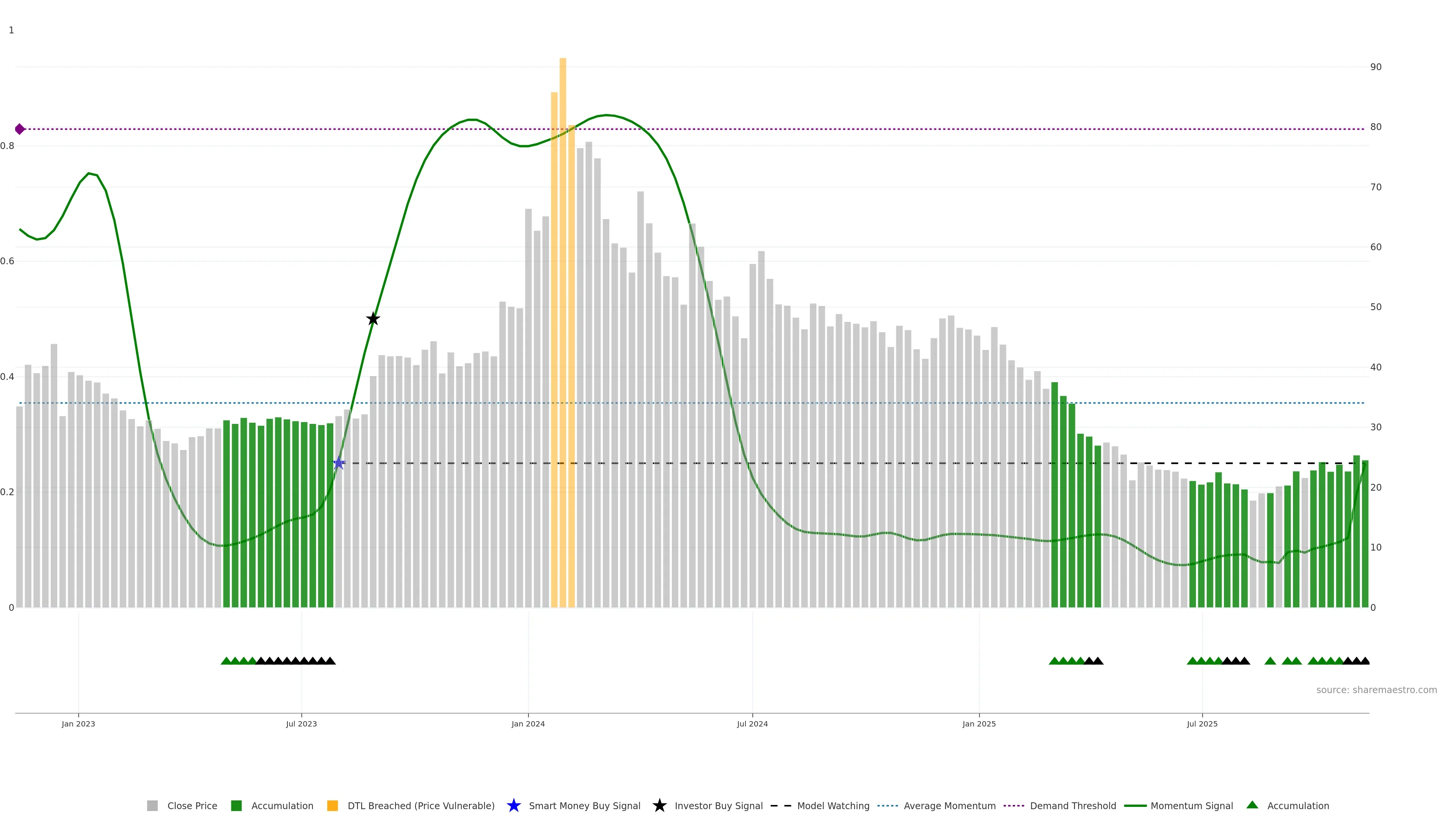Click the black Investor Buy Signal star on chart
The width and height of the screenshot is (1456, 819).
(373, 319)
